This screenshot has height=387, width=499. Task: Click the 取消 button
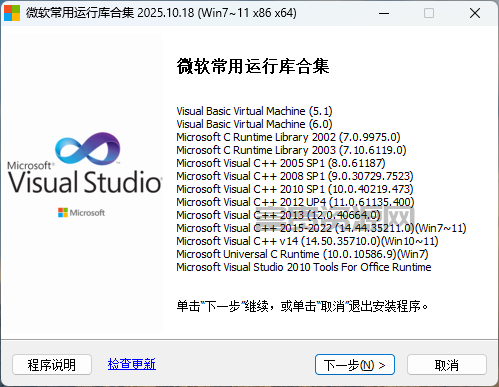click(x=447, y=365)
